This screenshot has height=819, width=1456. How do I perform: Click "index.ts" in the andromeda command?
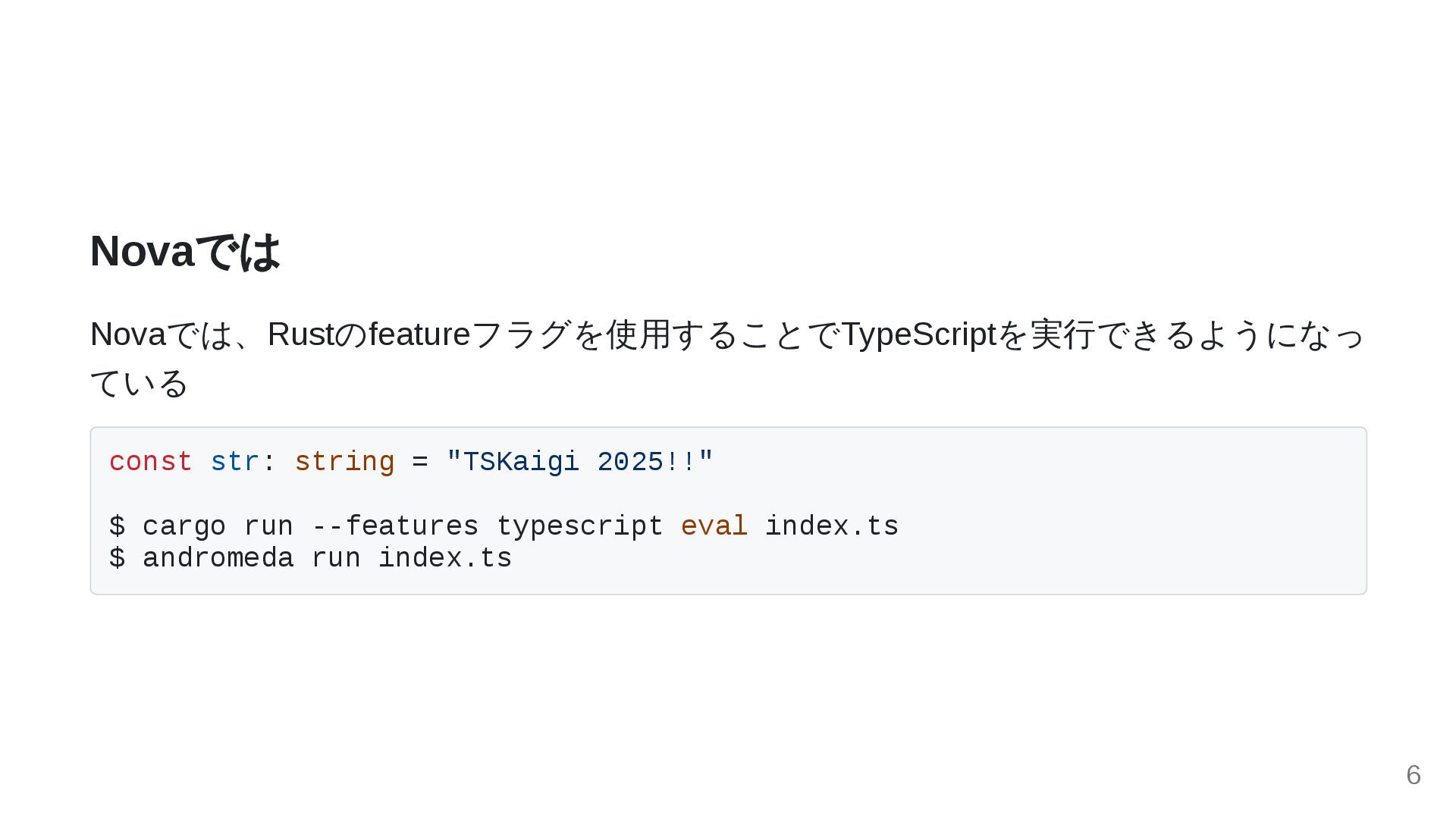(x=445, y=558)
